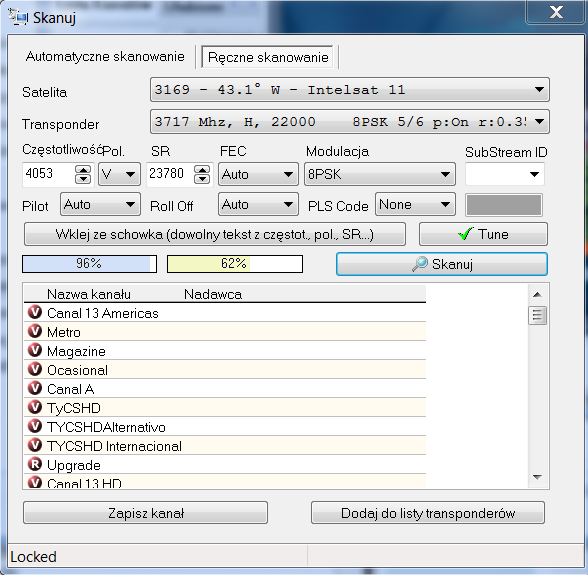The image size is (588, 575).
Task: Decrease SR with the down spinner arrow
Action: pos(202,179)
